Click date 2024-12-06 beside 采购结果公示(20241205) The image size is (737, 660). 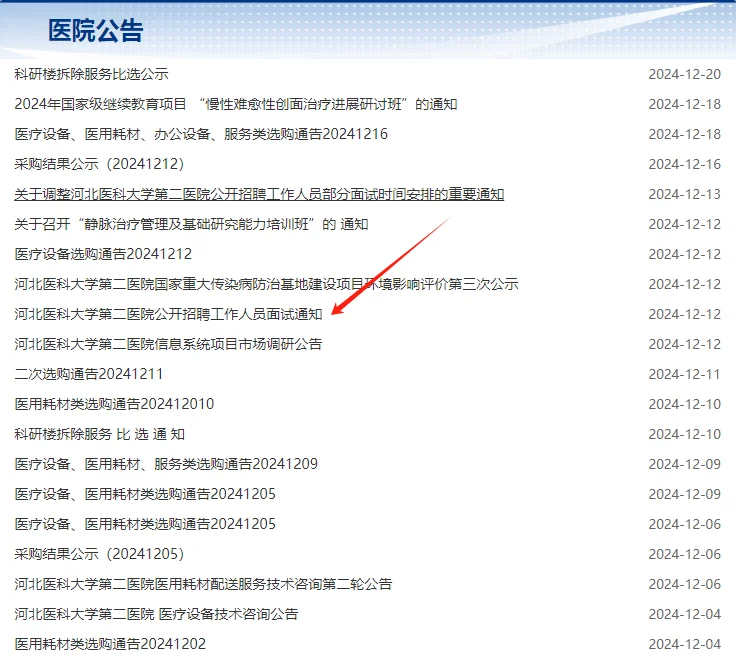[x=684, y=554]
